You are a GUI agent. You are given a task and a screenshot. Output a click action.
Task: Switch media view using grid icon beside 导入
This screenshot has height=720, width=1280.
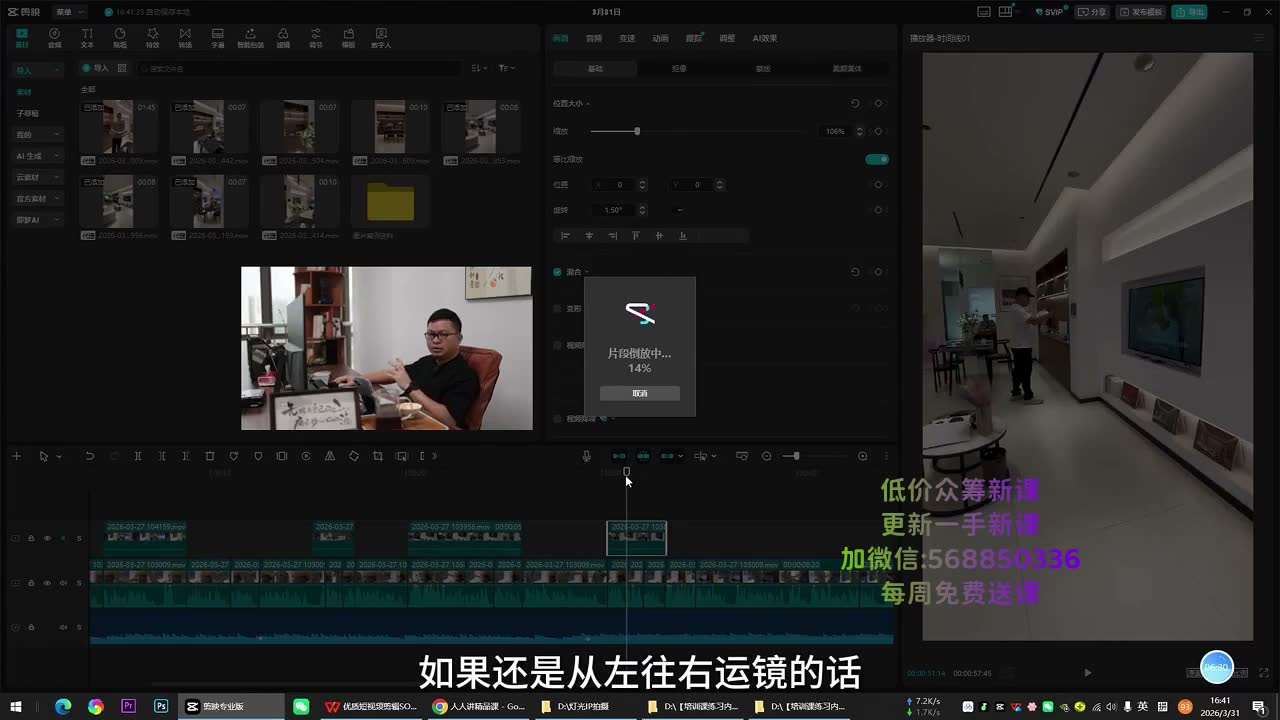coord(122,68)
